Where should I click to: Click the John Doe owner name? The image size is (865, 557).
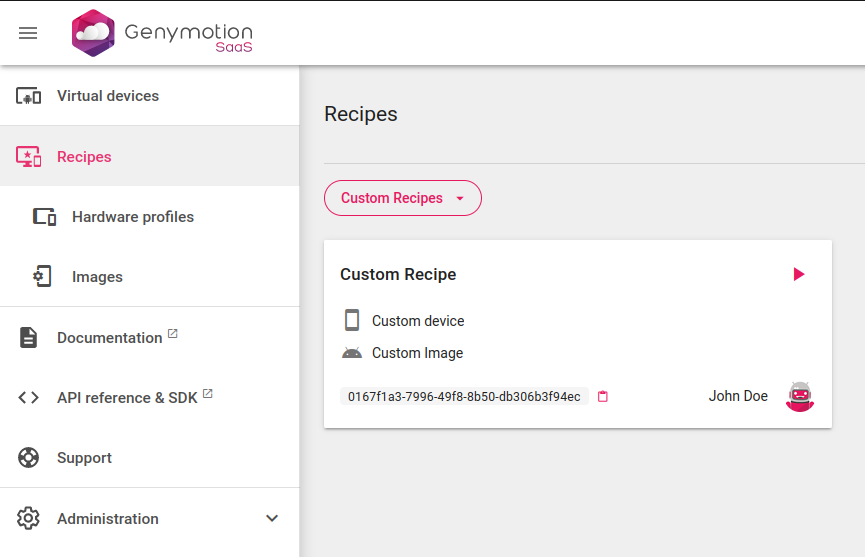(738, 396)
